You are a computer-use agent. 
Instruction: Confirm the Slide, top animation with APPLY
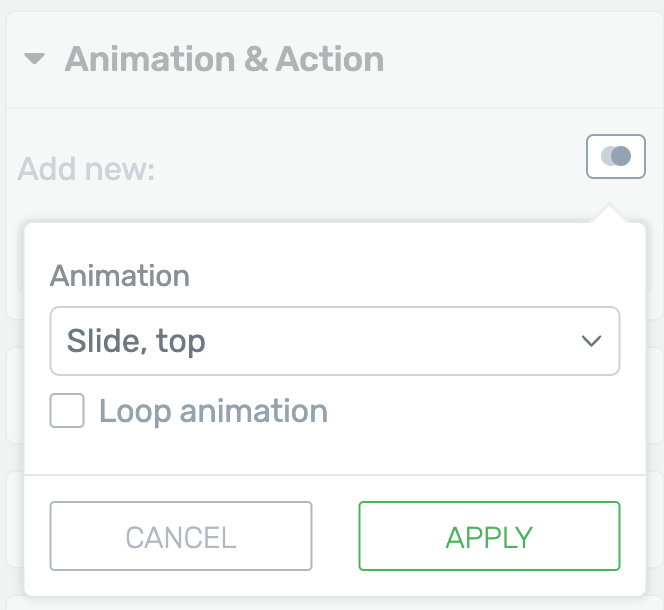[x=489, y=536]
